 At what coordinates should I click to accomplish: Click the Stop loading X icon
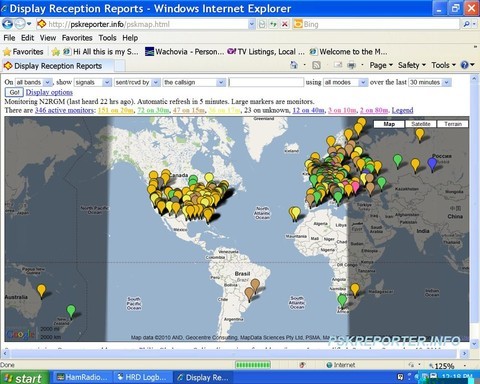[285, 24]
